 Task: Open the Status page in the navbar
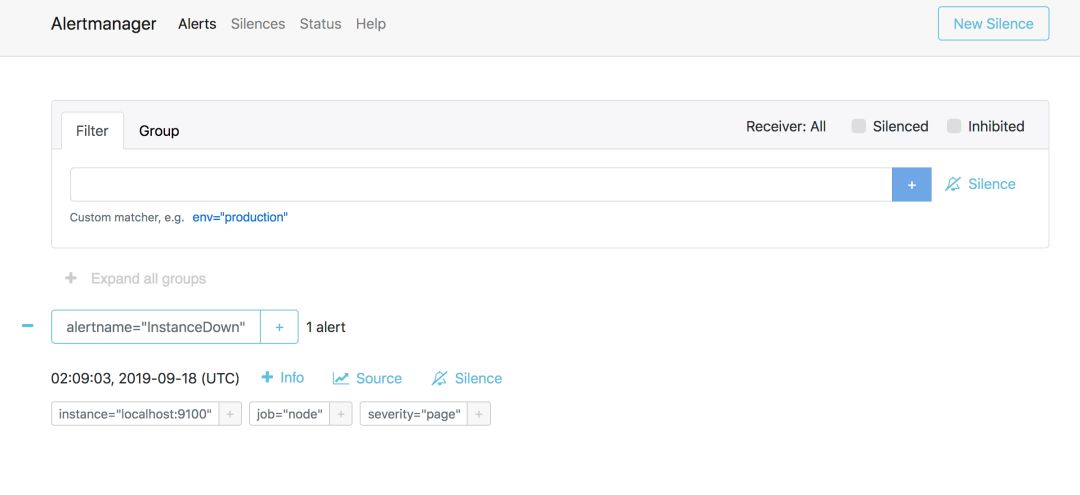(x=320, y=24)
